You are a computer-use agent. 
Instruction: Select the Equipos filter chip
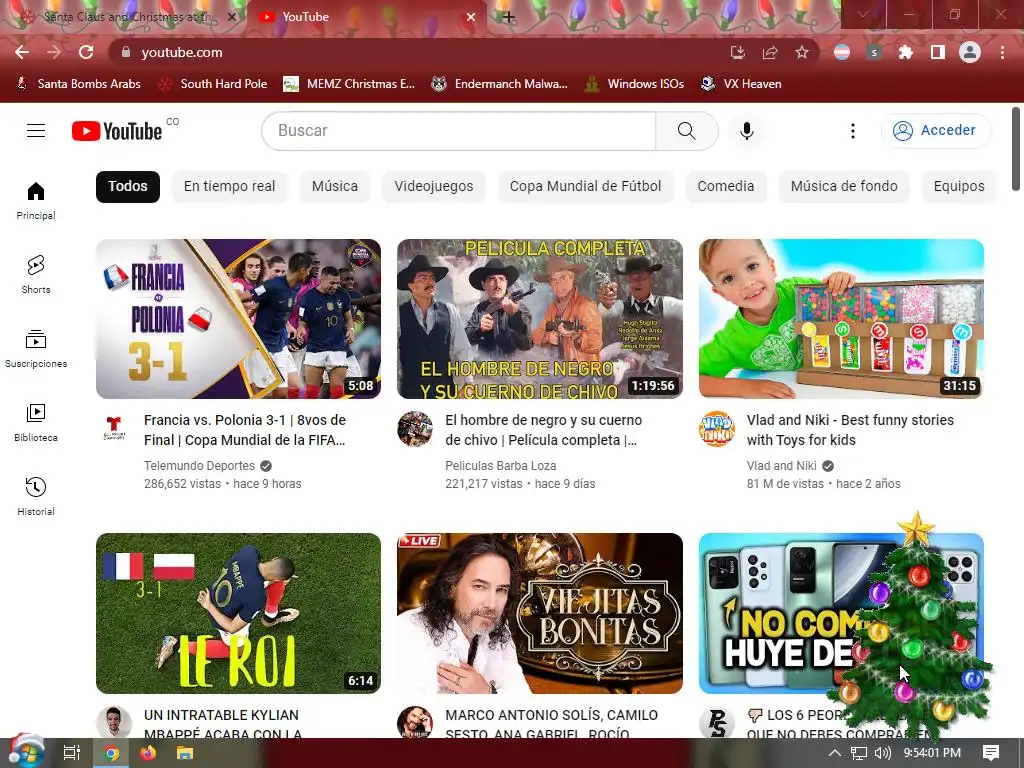(x=959, y=186)
